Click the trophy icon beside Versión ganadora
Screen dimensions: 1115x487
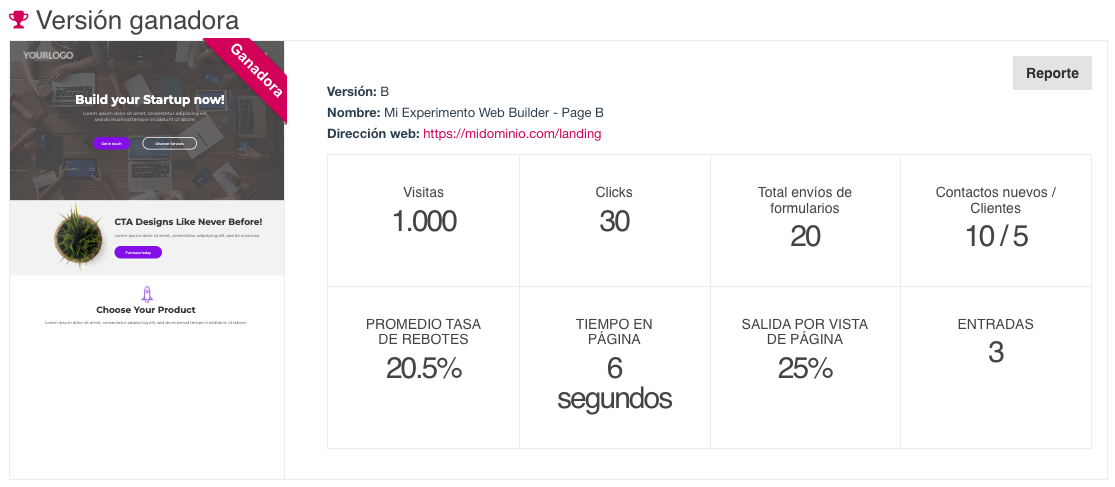pyautogui.click(x=18, y=20)
